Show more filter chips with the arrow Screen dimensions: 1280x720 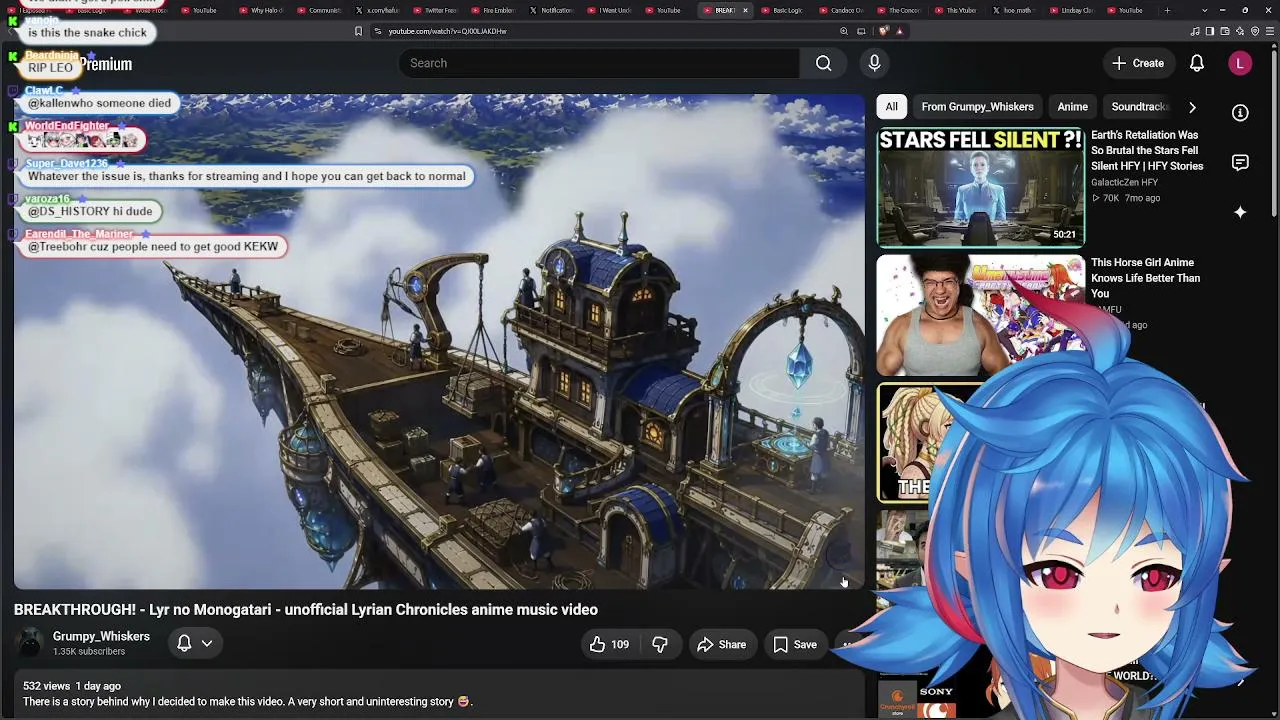click(1192, 107)
